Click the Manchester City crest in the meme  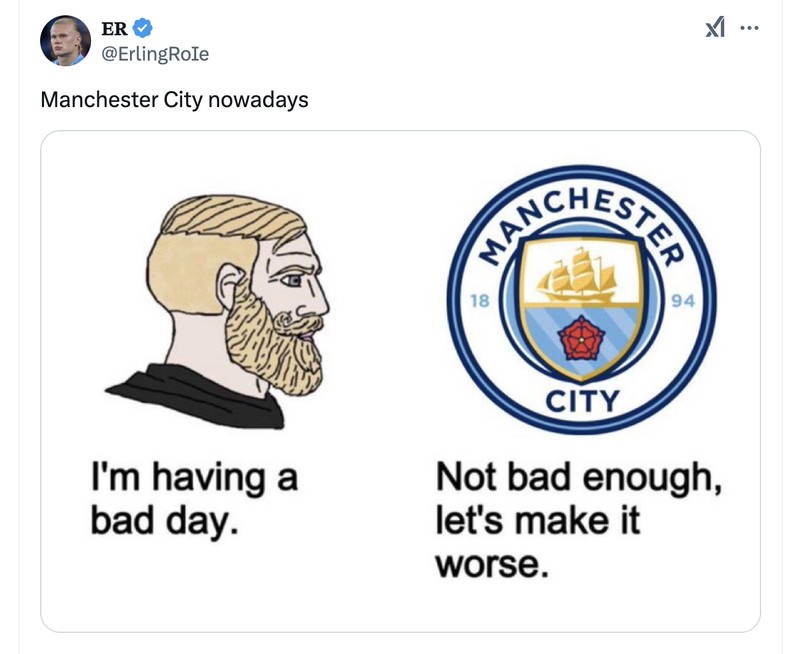click(x=580, y=300)
